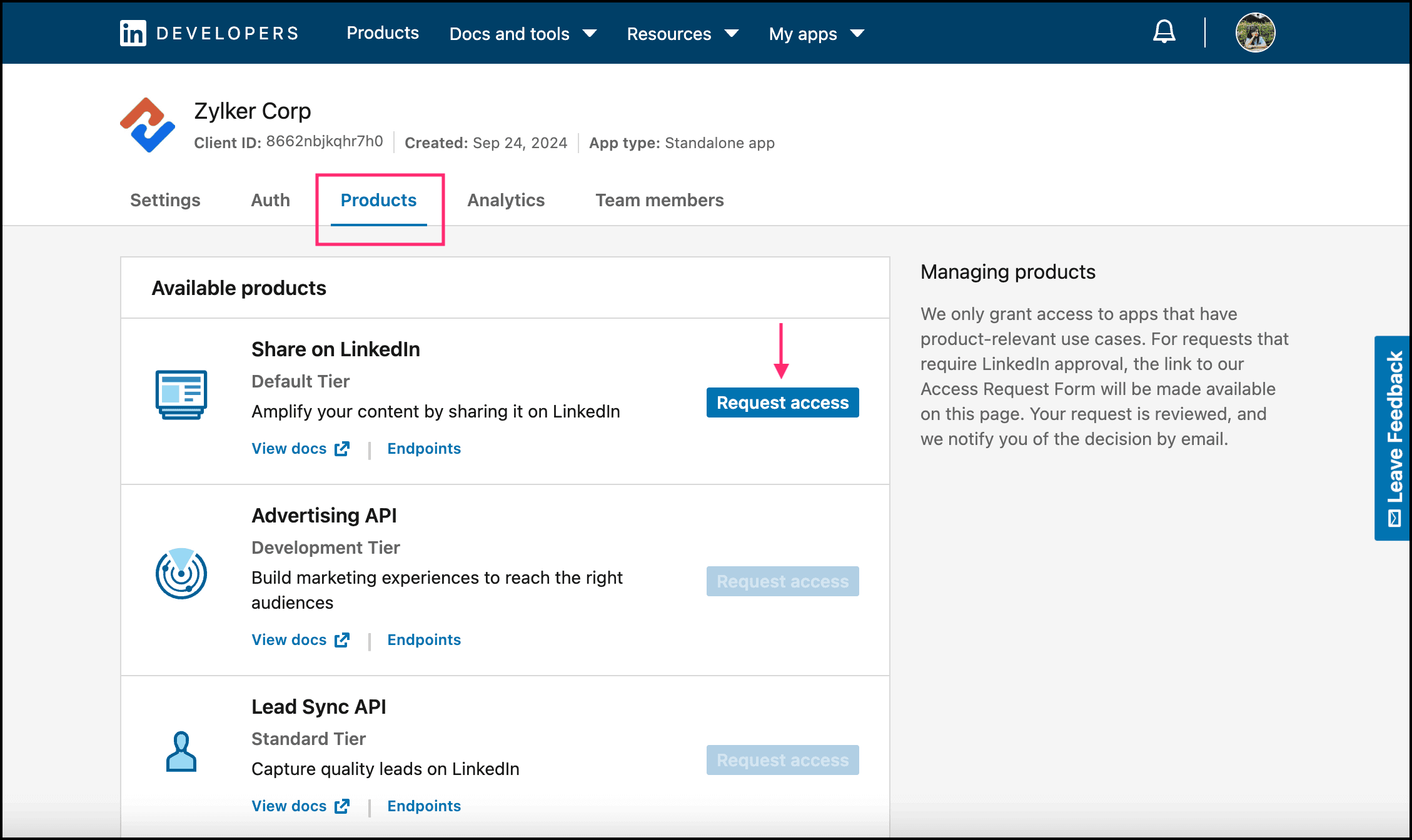Open the Team members tab

click(659, 200)
